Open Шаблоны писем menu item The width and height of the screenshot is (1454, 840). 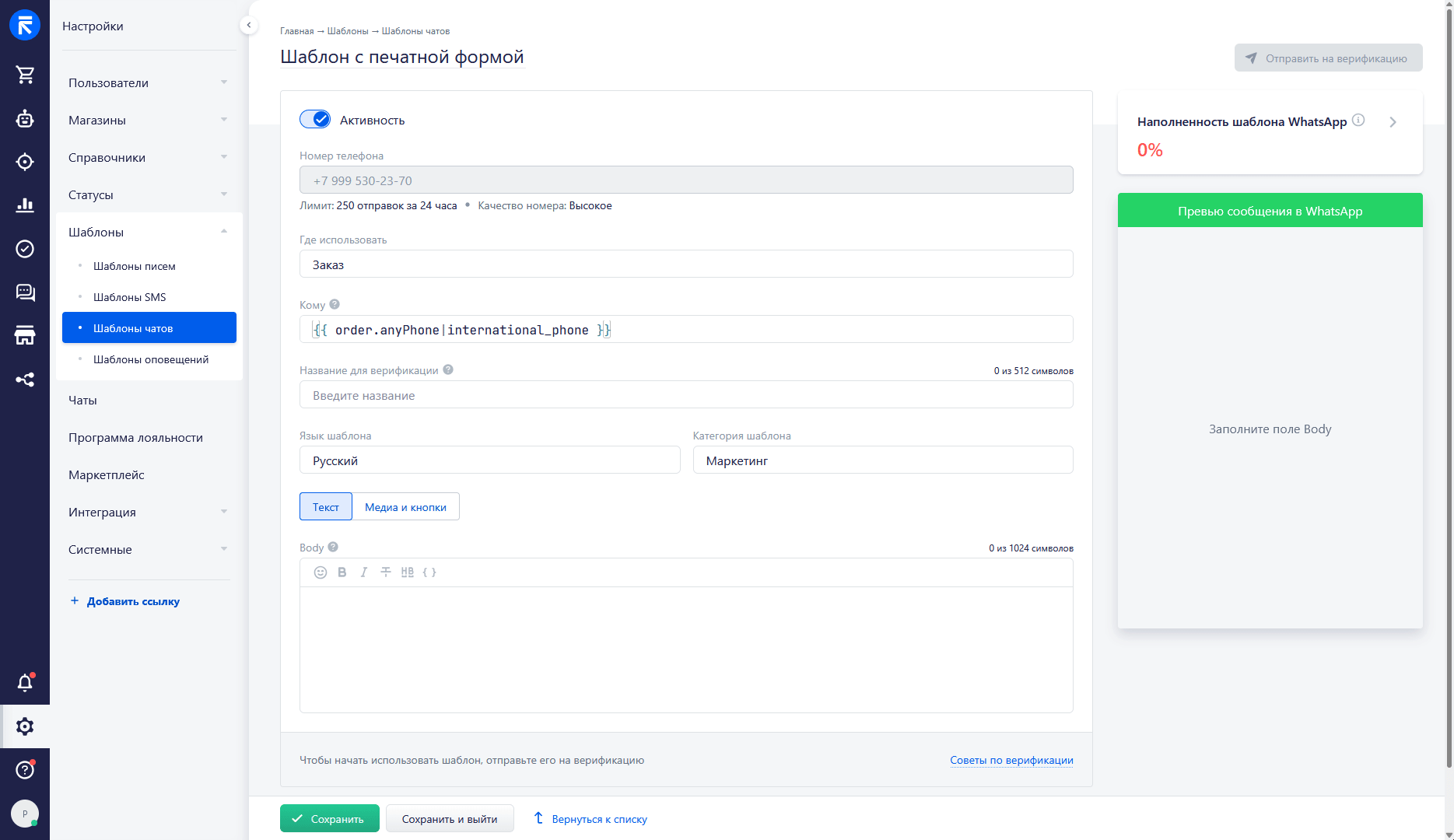pyautogui.click(x=135, y=266)
